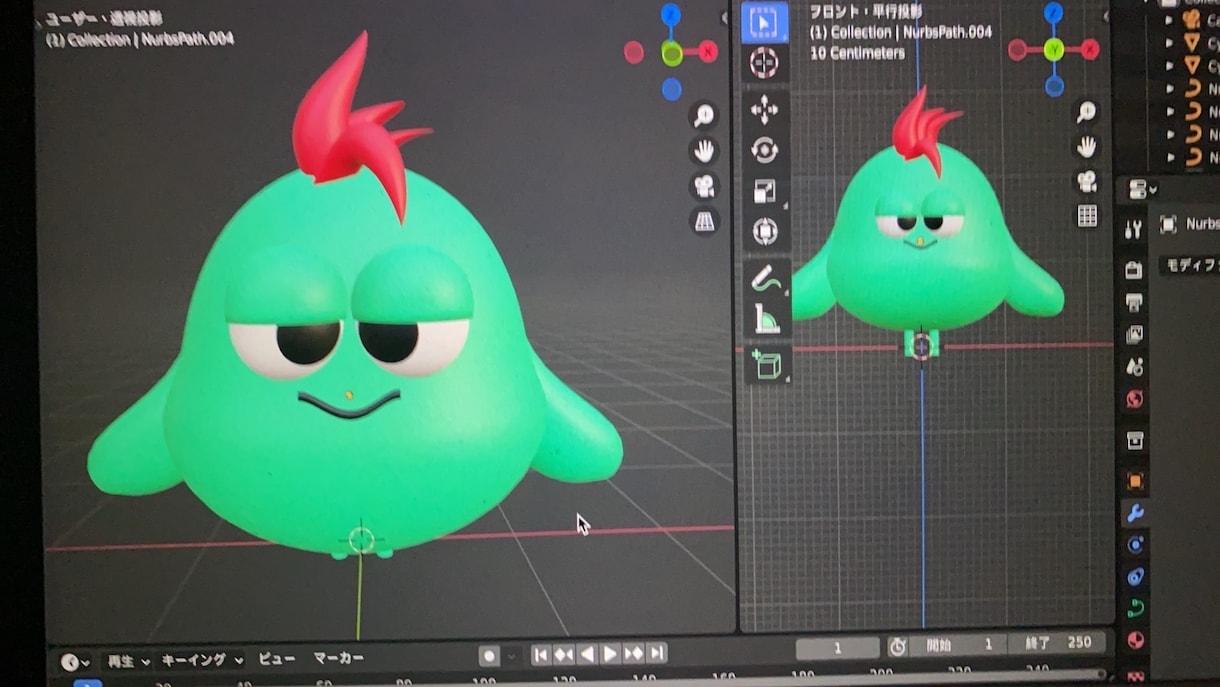Open the Output properties printer tab
The height and width of the screenshot is (687, 1220).
click(x=1134, y=302)
